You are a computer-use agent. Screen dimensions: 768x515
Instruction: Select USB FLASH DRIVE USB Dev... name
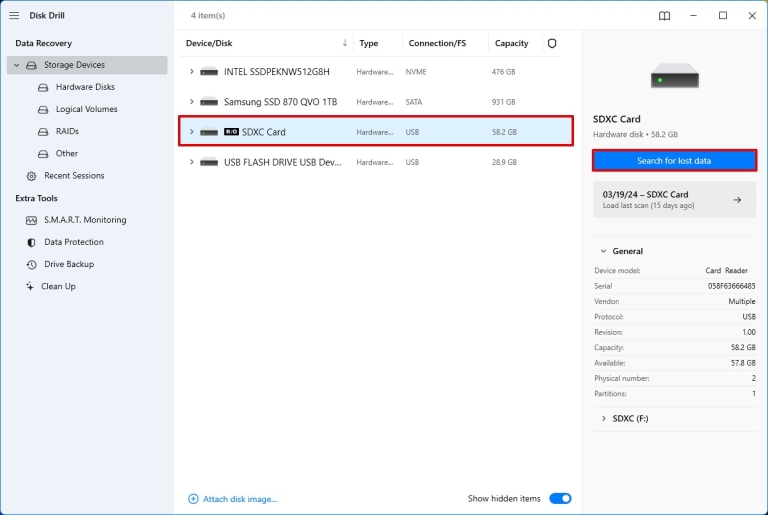point(283,162)
